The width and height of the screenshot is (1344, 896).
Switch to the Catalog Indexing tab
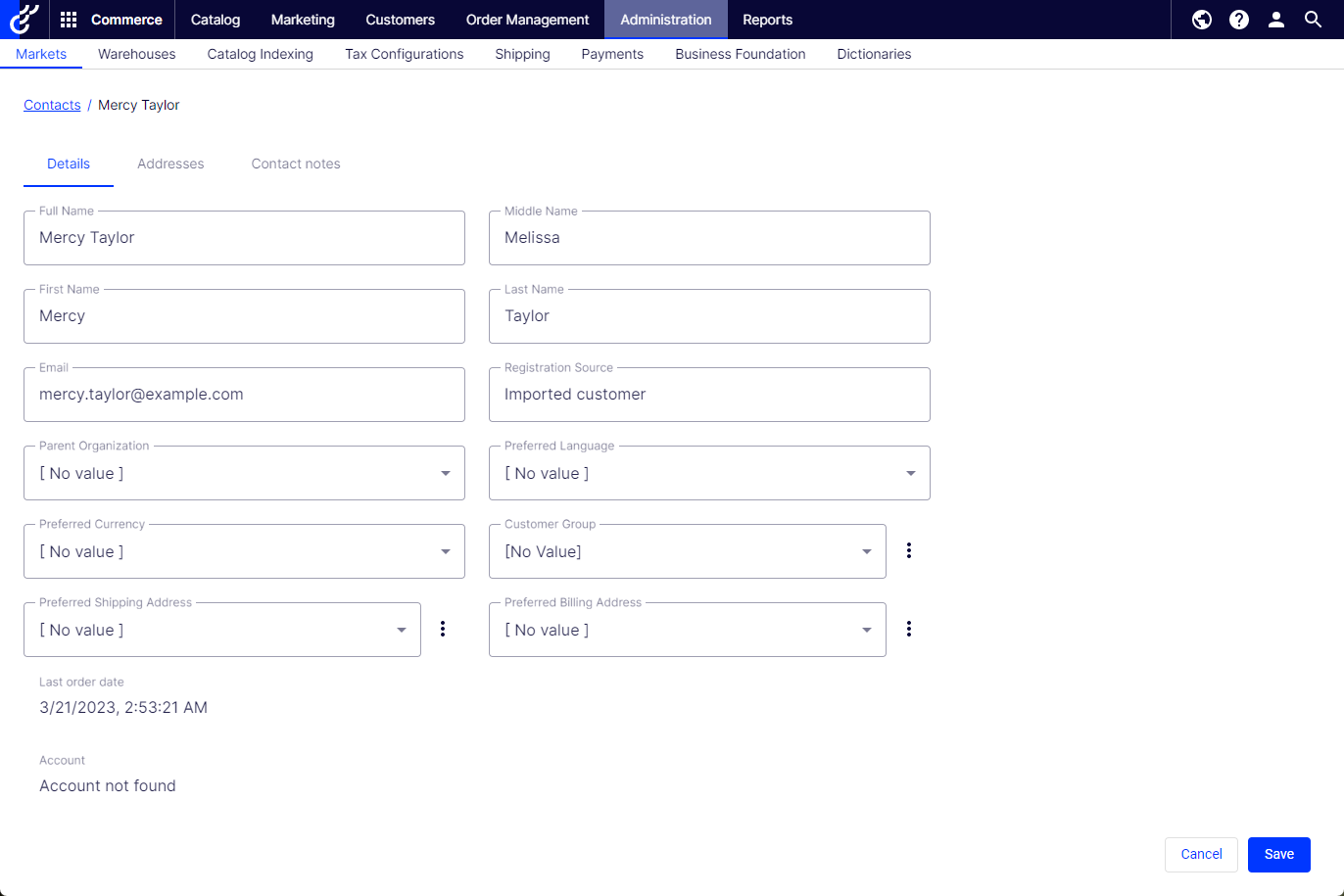pos(261,54)
